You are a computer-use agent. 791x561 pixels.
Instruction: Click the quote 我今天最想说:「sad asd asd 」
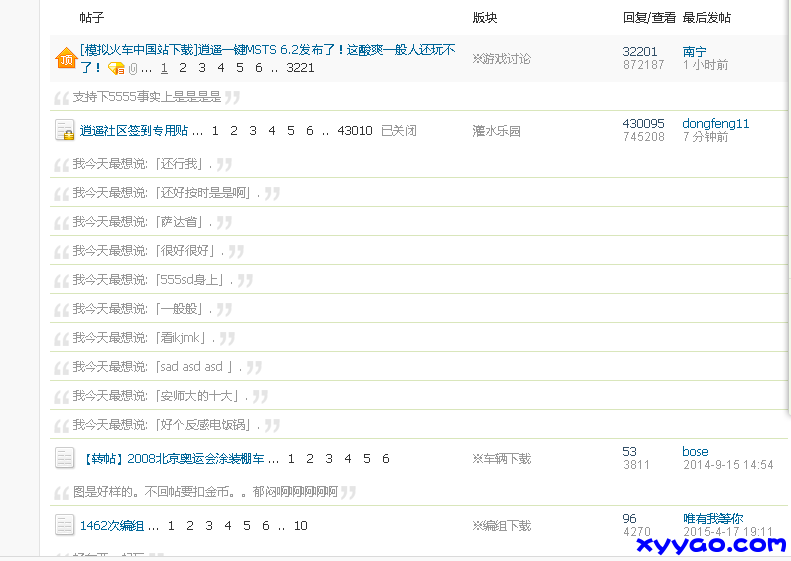coord(157,367)
